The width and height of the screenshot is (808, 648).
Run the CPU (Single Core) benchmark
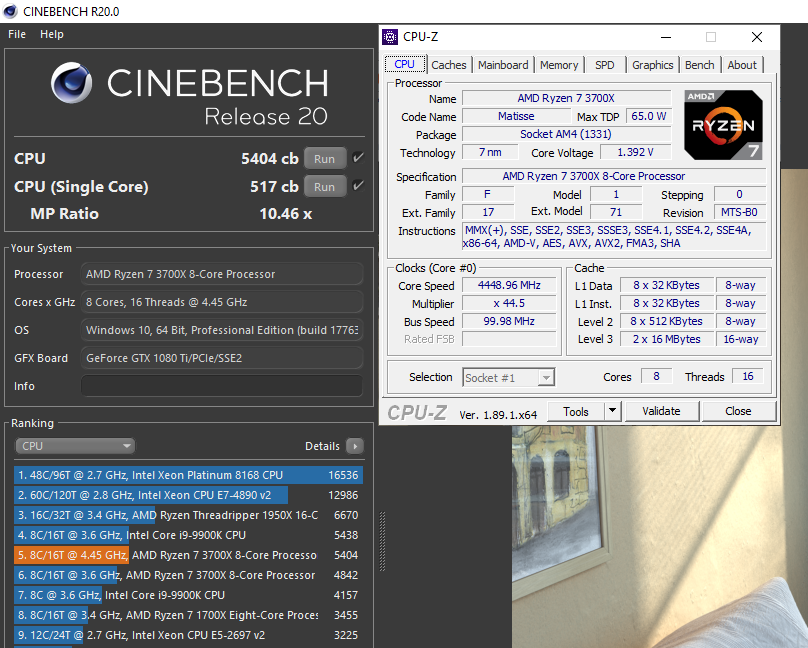325,186
